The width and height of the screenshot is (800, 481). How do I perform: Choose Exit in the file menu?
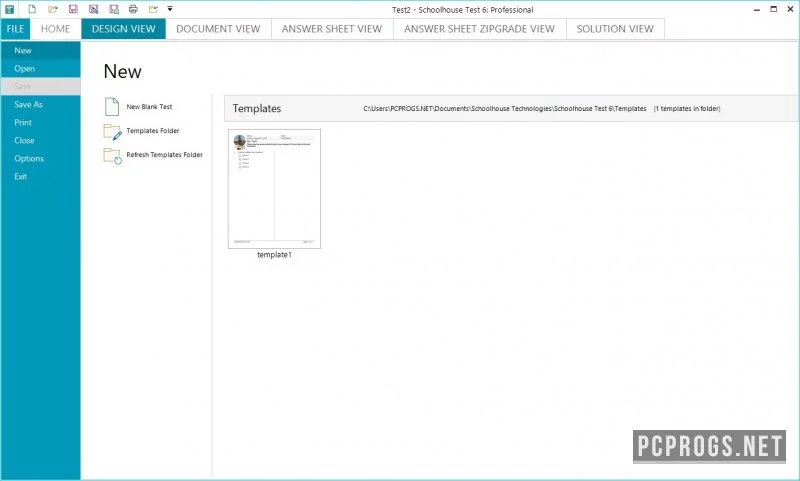pyautogui.click(x=40, y=176)
